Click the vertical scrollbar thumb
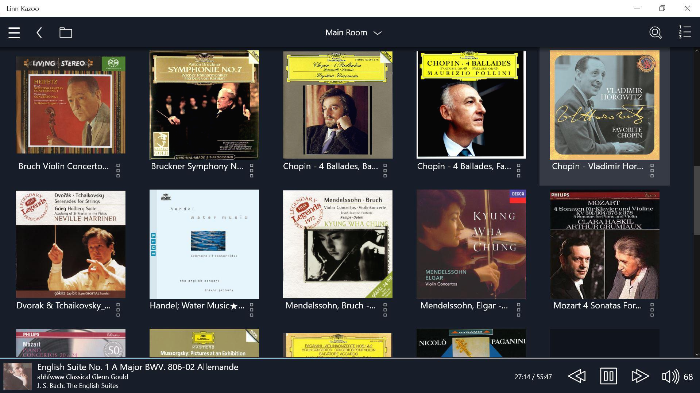 (696, 201)
